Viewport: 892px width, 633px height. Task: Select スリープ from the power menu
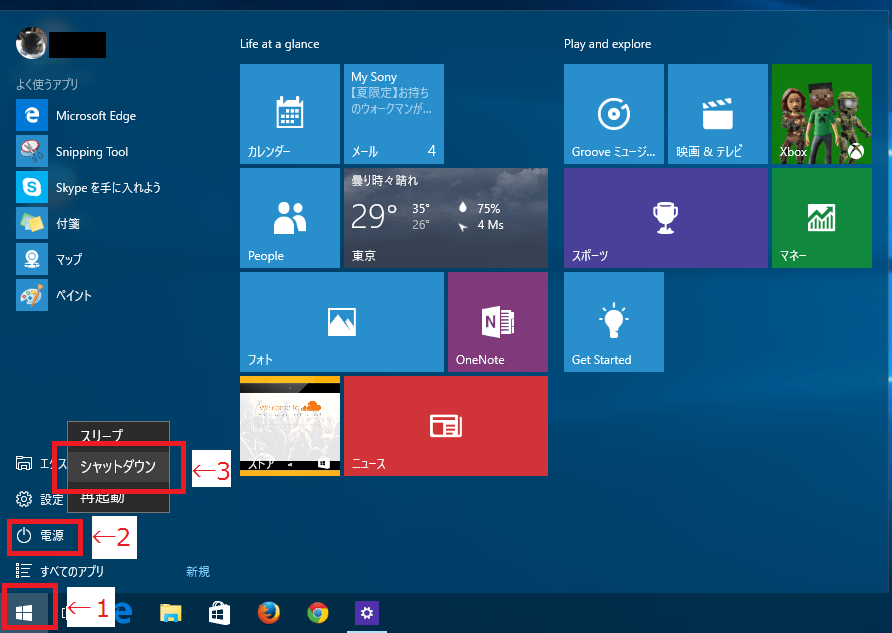[x=102, y=436]
